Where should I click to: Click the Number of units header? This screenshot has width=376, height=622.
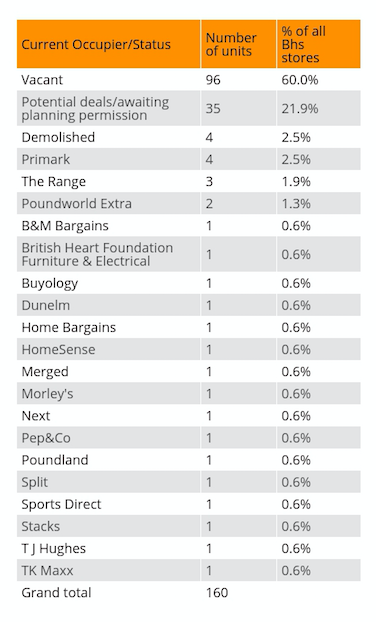click(x=231, y=44)
